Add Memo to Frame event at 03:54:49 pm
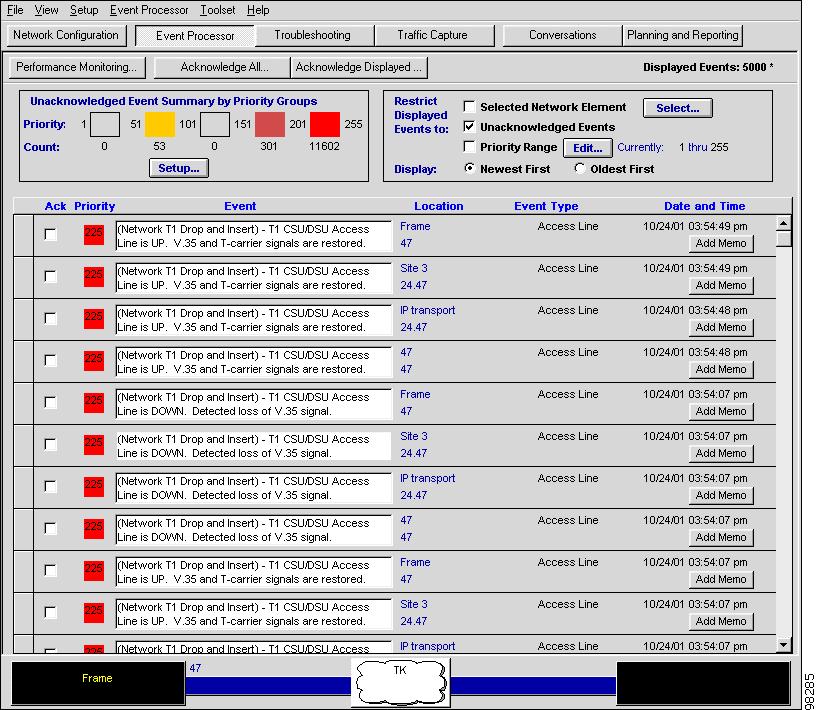 coord(721,243)
